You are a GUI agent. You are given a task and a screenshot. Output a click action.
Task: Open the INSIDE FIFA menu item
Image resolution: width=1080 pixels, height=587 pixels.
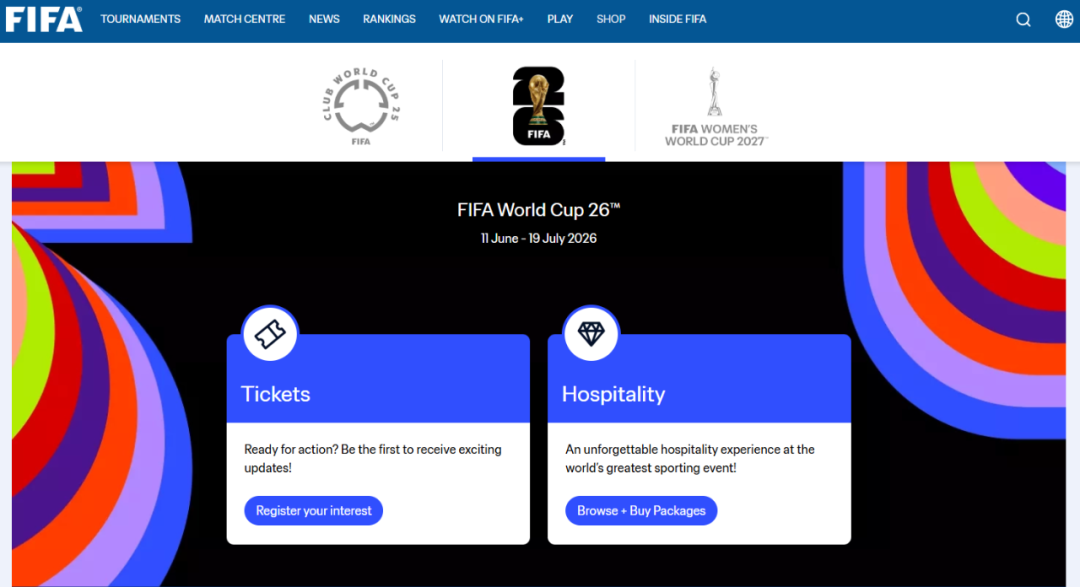[678, 19]
